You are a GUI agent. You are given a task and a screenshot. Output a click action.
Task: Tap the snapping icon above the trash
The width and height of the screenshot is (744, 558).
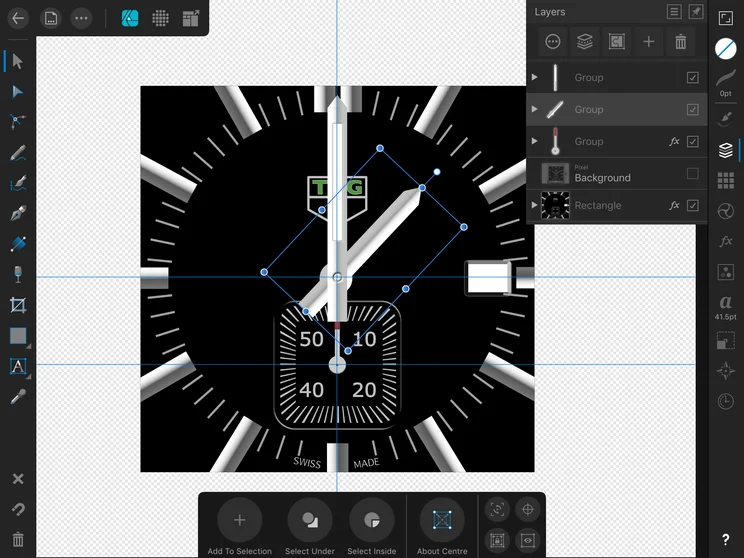(18, 509)
